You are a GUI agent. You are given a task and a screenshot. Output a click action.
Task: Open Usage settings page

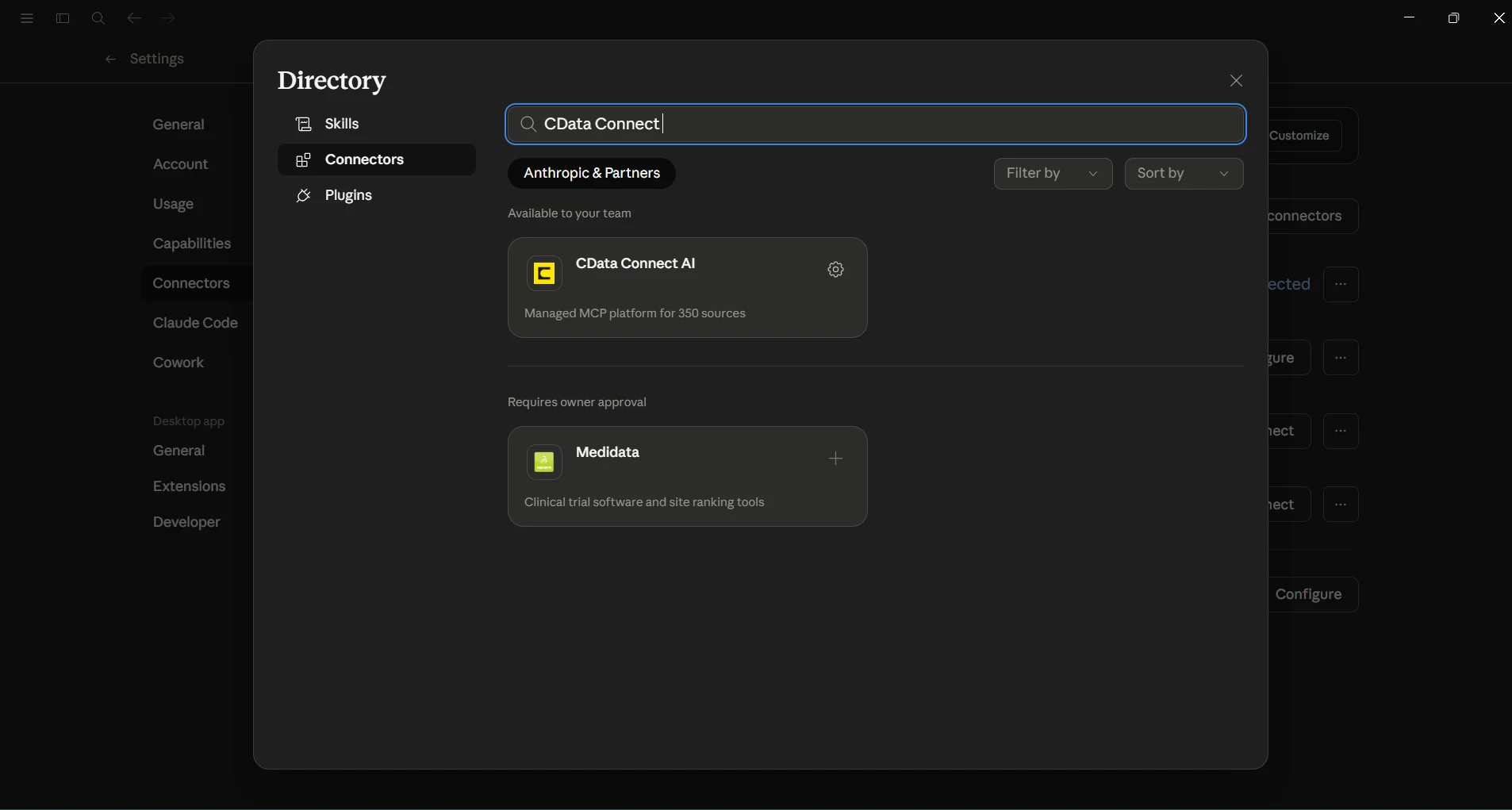[173, 204]
